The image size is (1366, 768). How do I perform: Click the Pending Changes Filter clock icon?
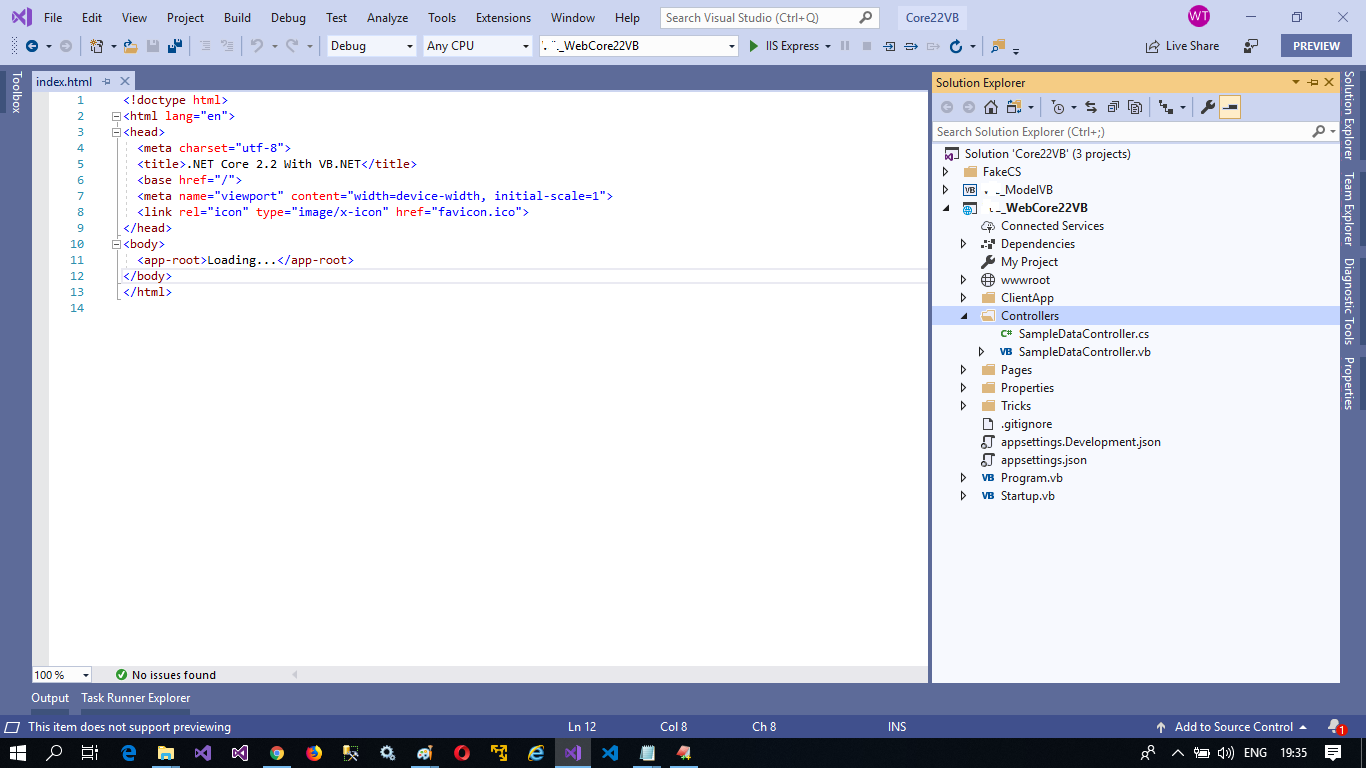click(x=1058, y=107)
